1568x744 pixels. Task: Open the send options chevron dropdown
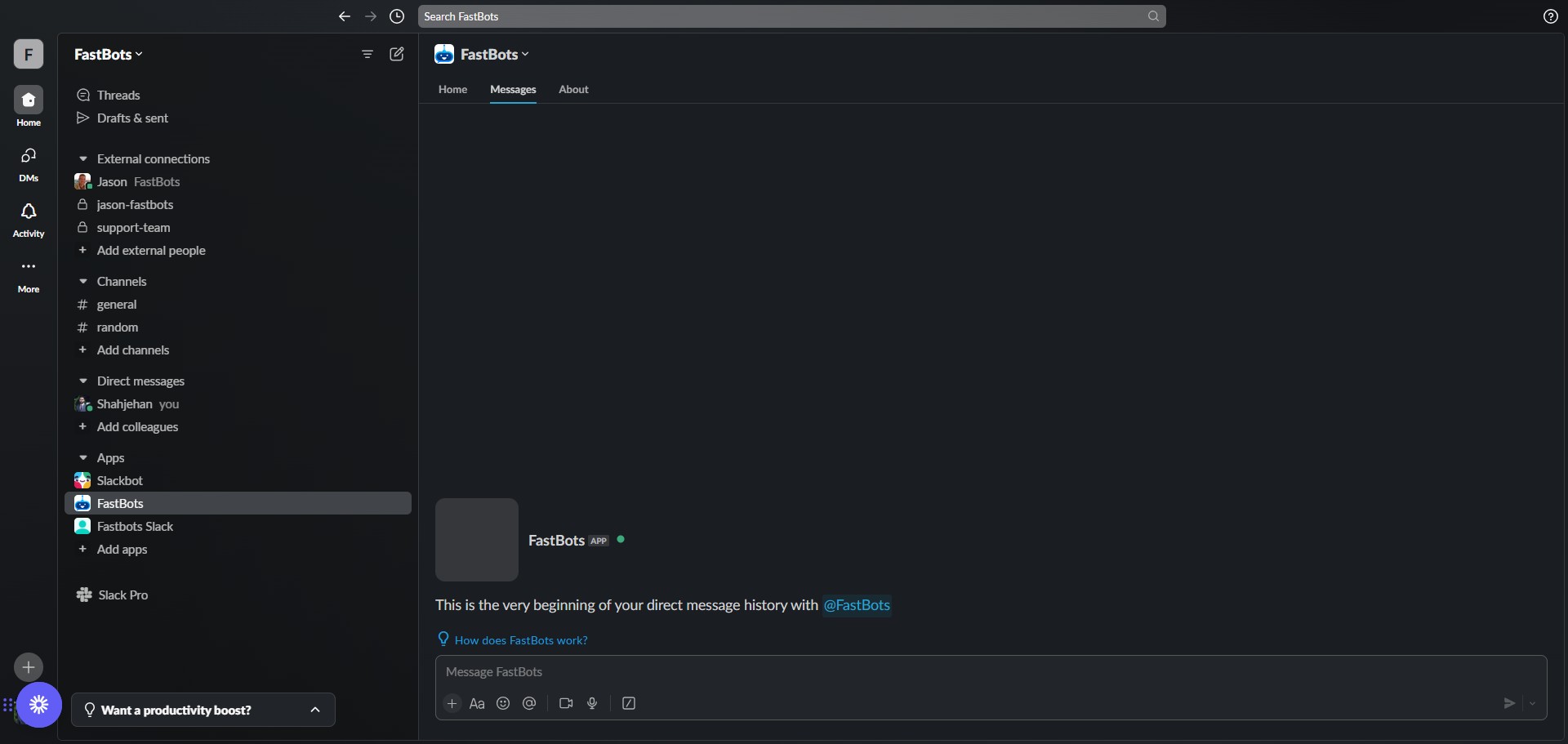(1532, 703)
